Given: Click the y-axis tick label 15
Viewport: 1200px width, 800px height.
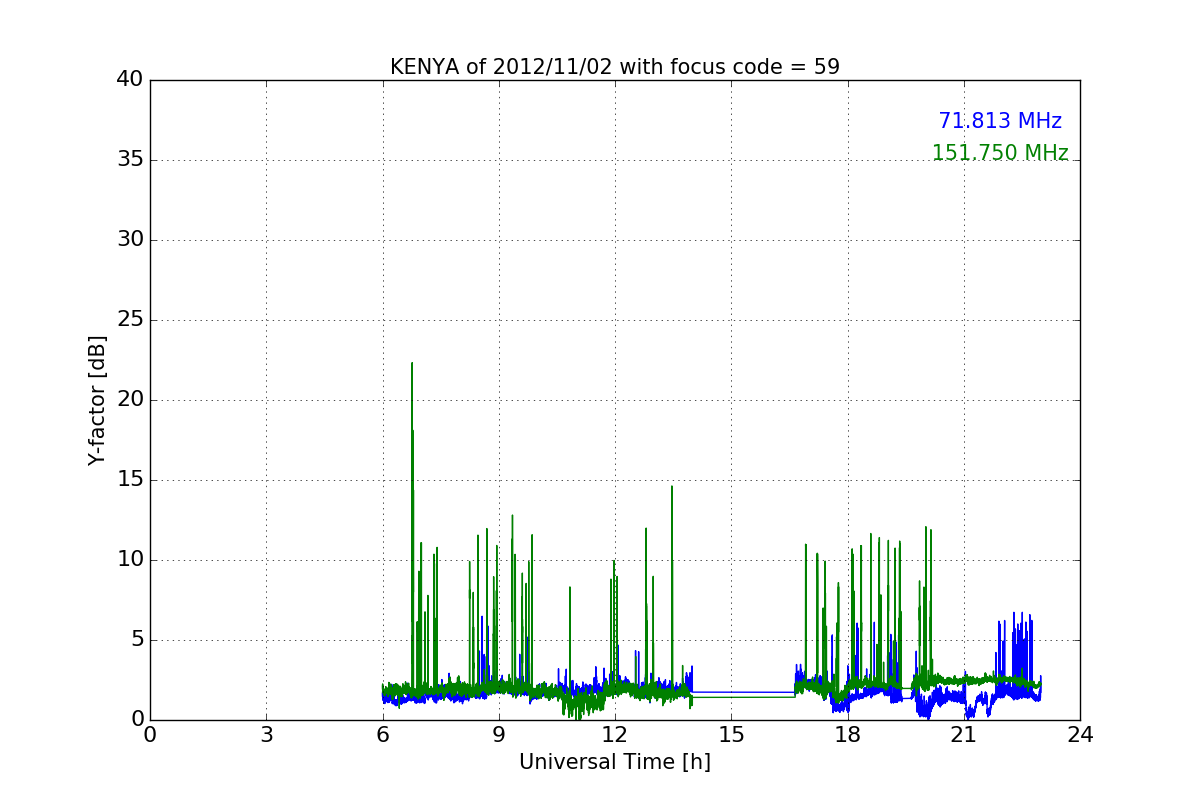Looking at the screenshot, I should tap(130, 480).
